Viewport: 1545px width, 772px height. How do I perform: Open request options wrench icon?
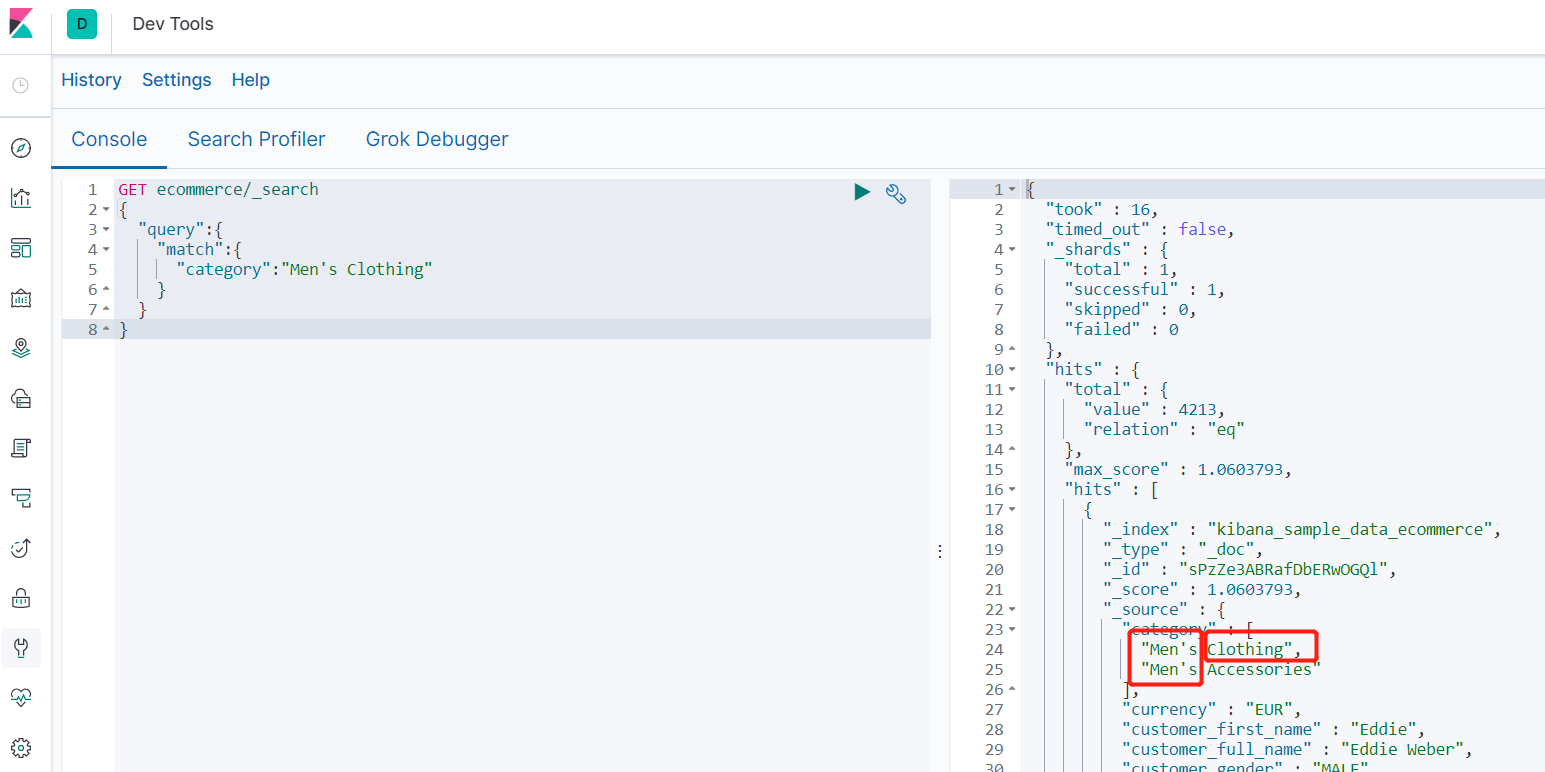(896, 194)
